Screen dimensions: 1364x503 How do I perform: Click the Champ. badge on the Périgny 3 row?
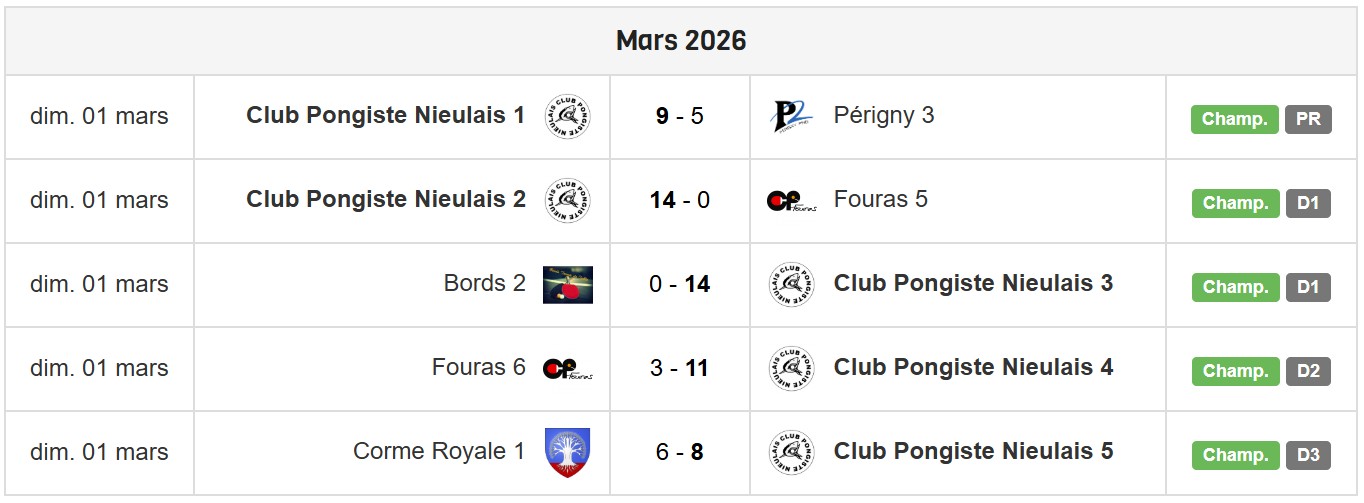pyautogui.click(x=1235, y=120)
